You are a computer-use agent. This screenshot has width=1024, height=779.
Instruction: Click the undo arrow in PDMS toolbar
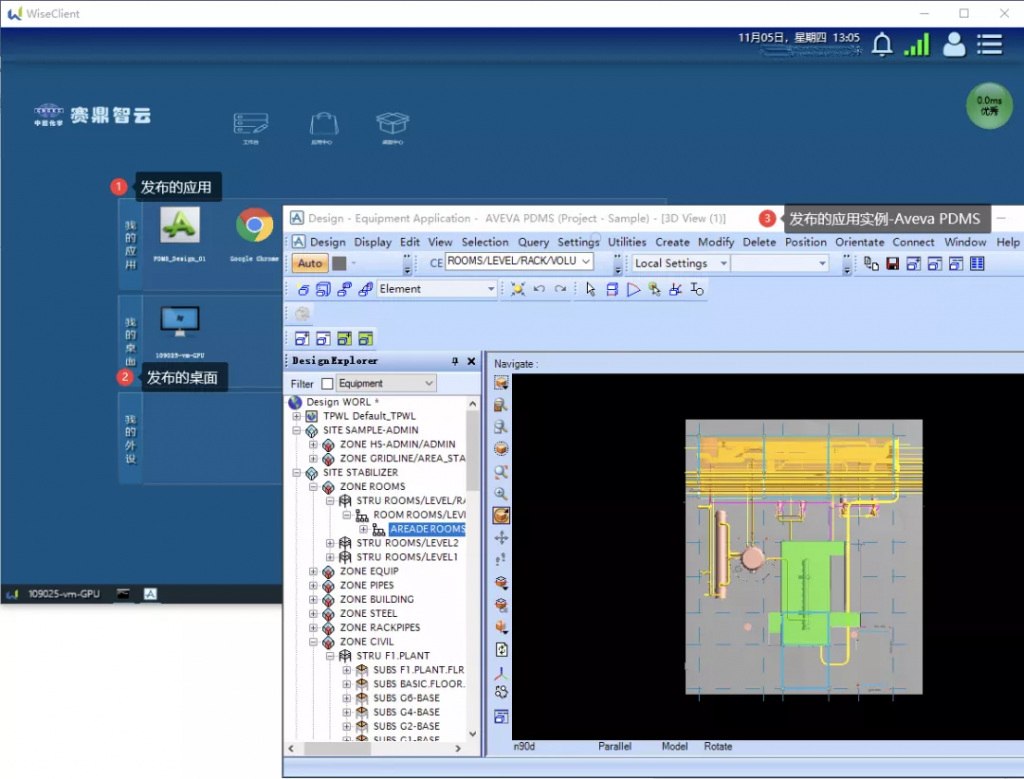[539, 289]
